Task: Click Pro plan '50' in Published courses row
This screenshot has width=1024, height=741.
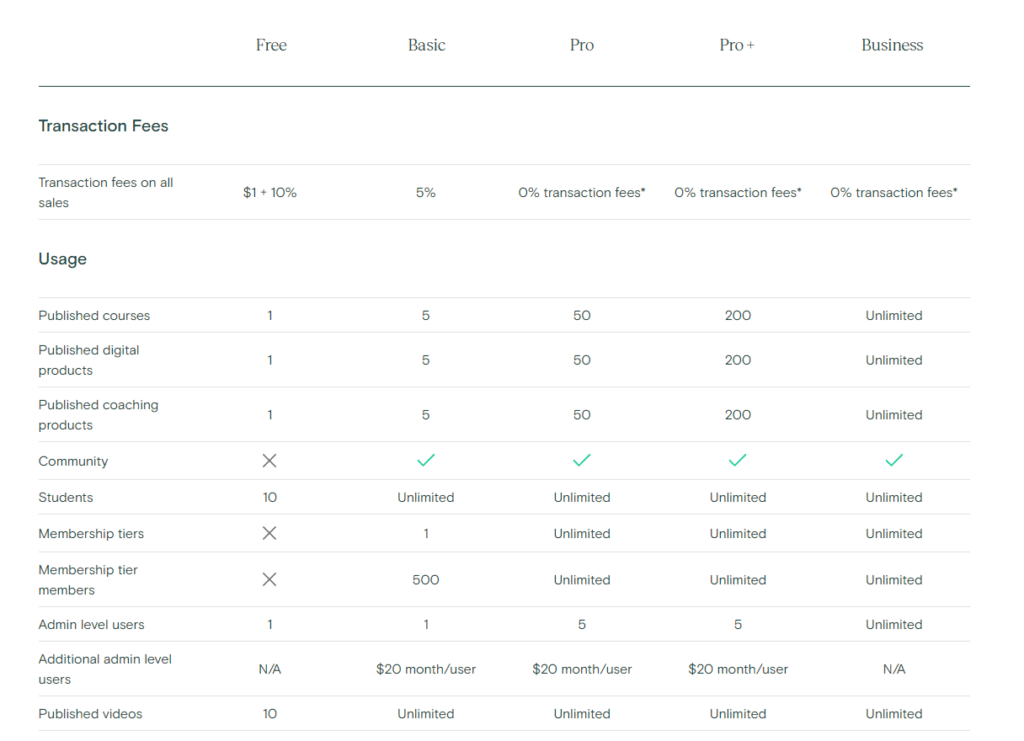Action: click(582, 315)
